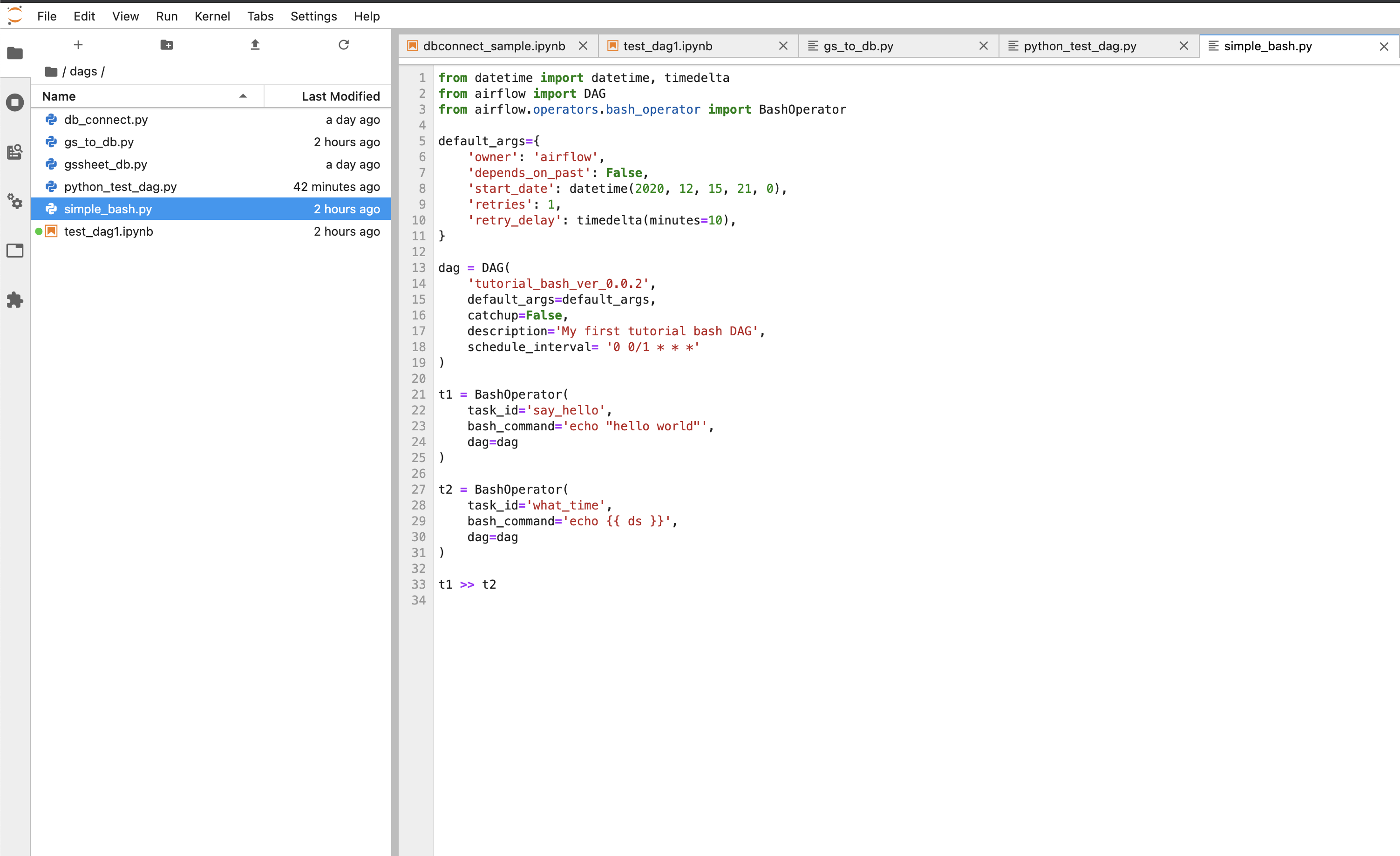Viewport: 1400px width, 856px height.
Task: Navigate to the root folder icon in breadcrumb
Action: (51, 72)
